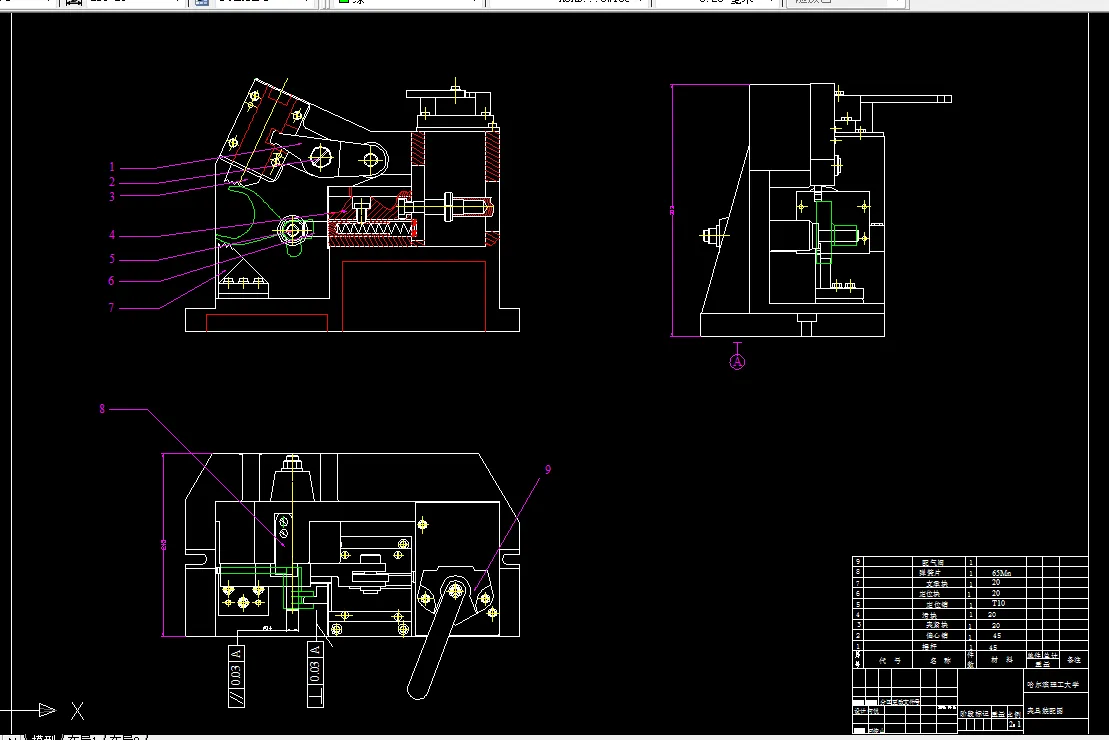This screenshot has width=1109, height=740.
Task: Click material 20 in parts row 3
Action: (996, 625)
